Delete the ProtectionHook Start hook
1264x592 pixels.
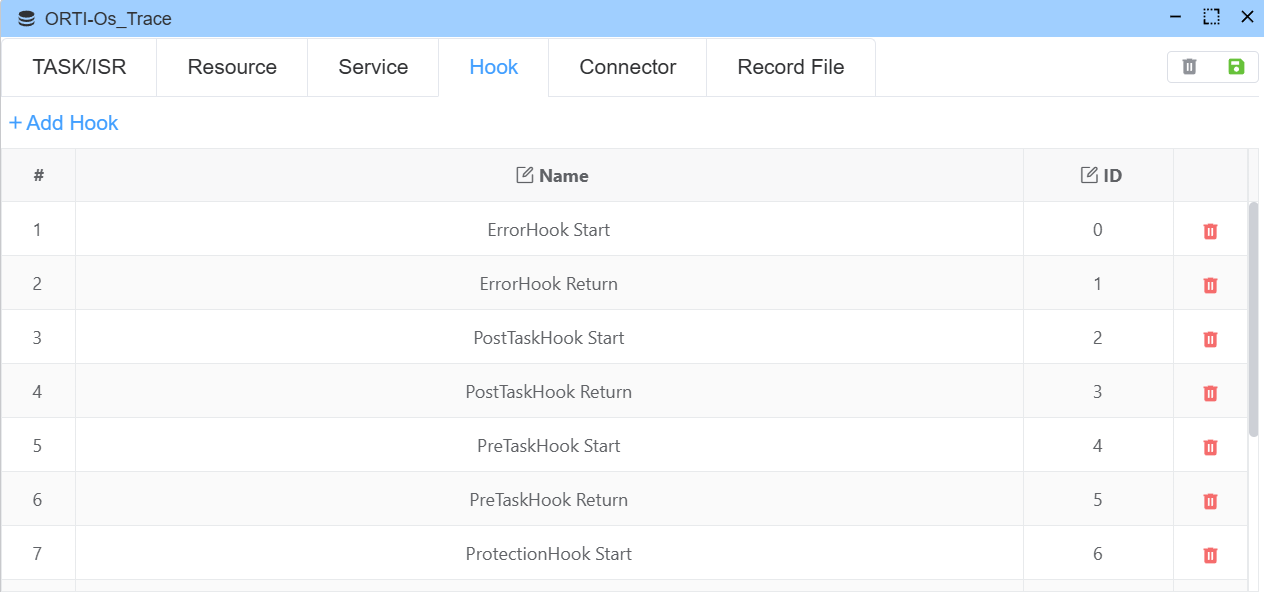pyautogui.click(x=1210, y=555)
